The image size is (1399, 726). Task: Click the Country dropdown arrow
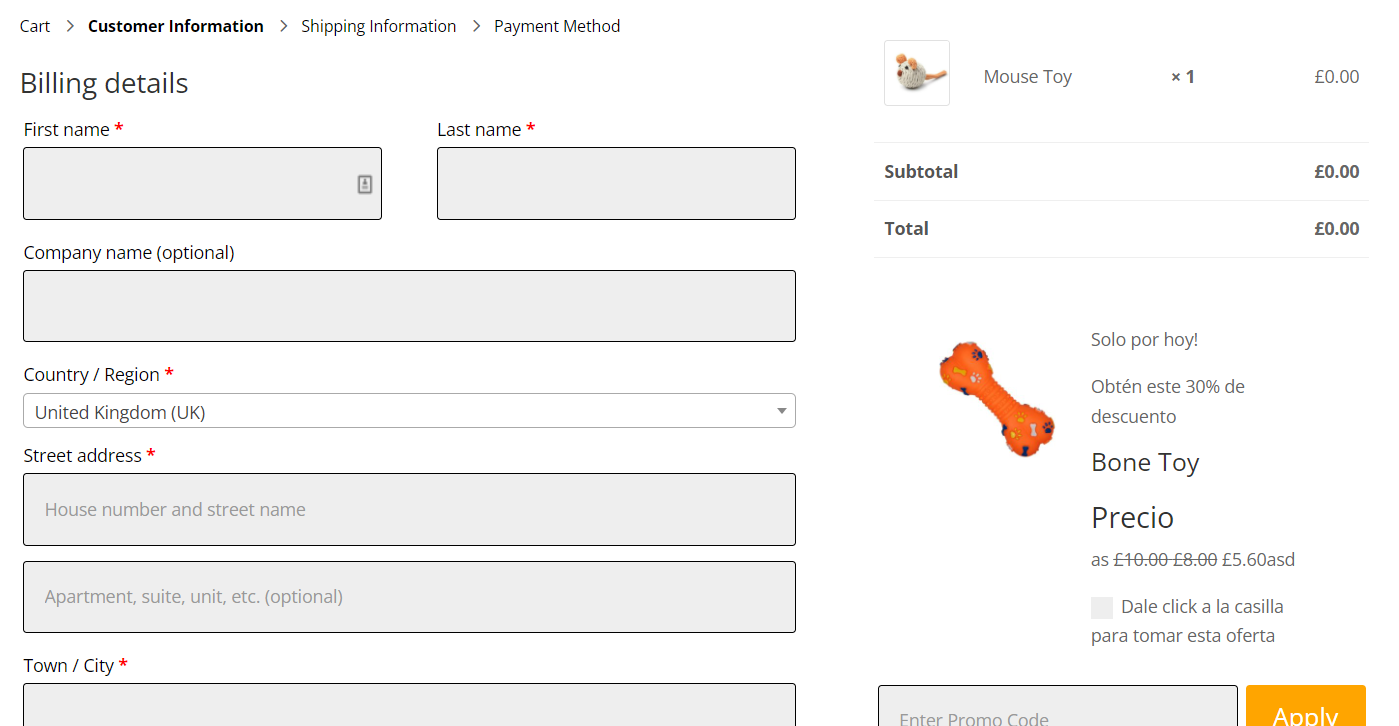point(782,411)
